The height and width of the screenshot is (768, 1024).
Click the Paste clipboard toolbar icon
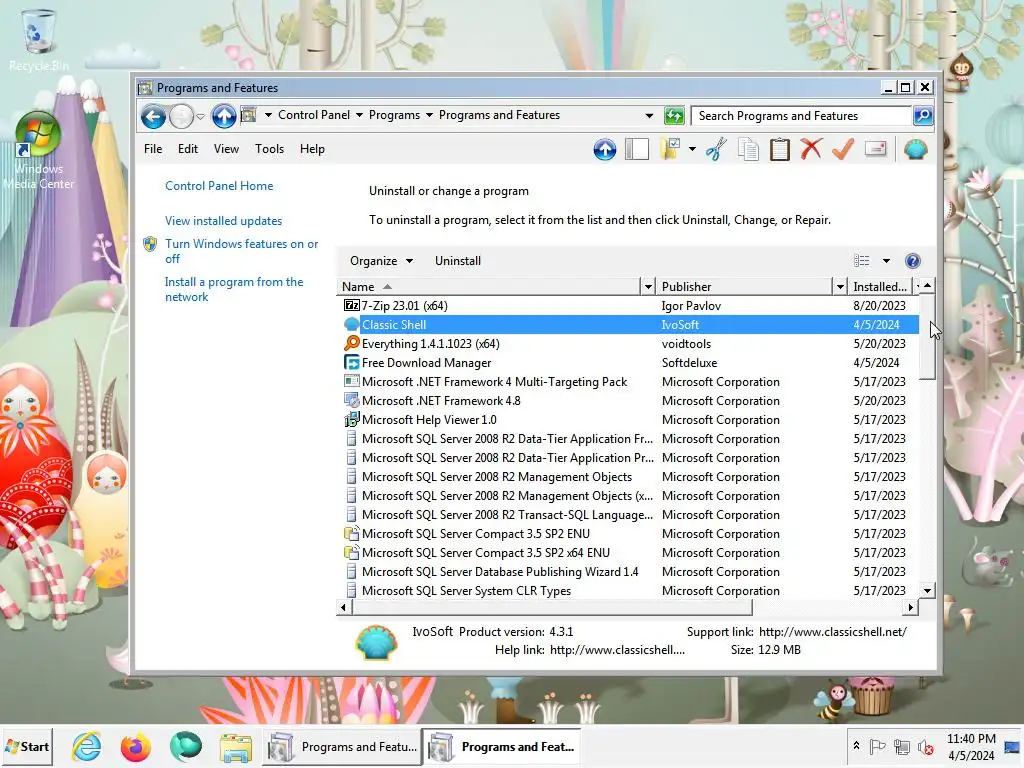[779, 150]
